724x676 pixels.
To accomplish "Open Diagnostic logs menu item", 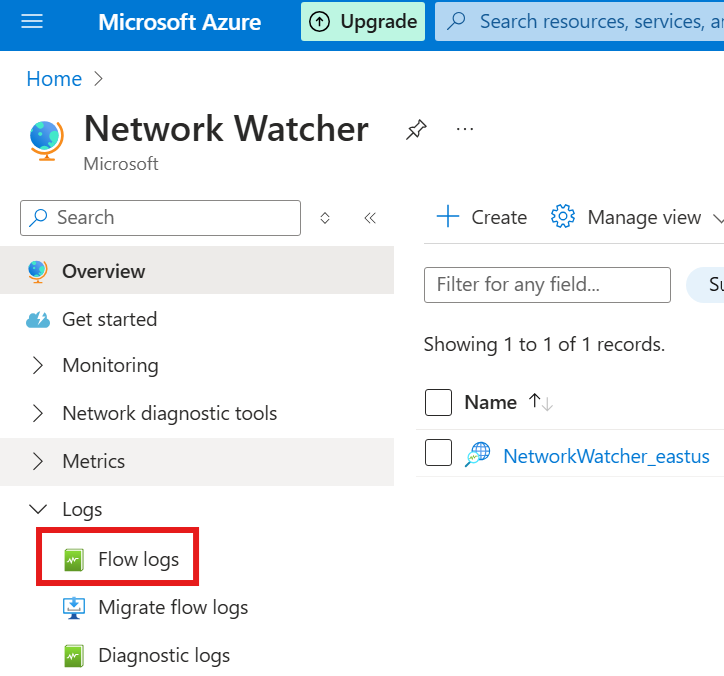I will point(164,656).
